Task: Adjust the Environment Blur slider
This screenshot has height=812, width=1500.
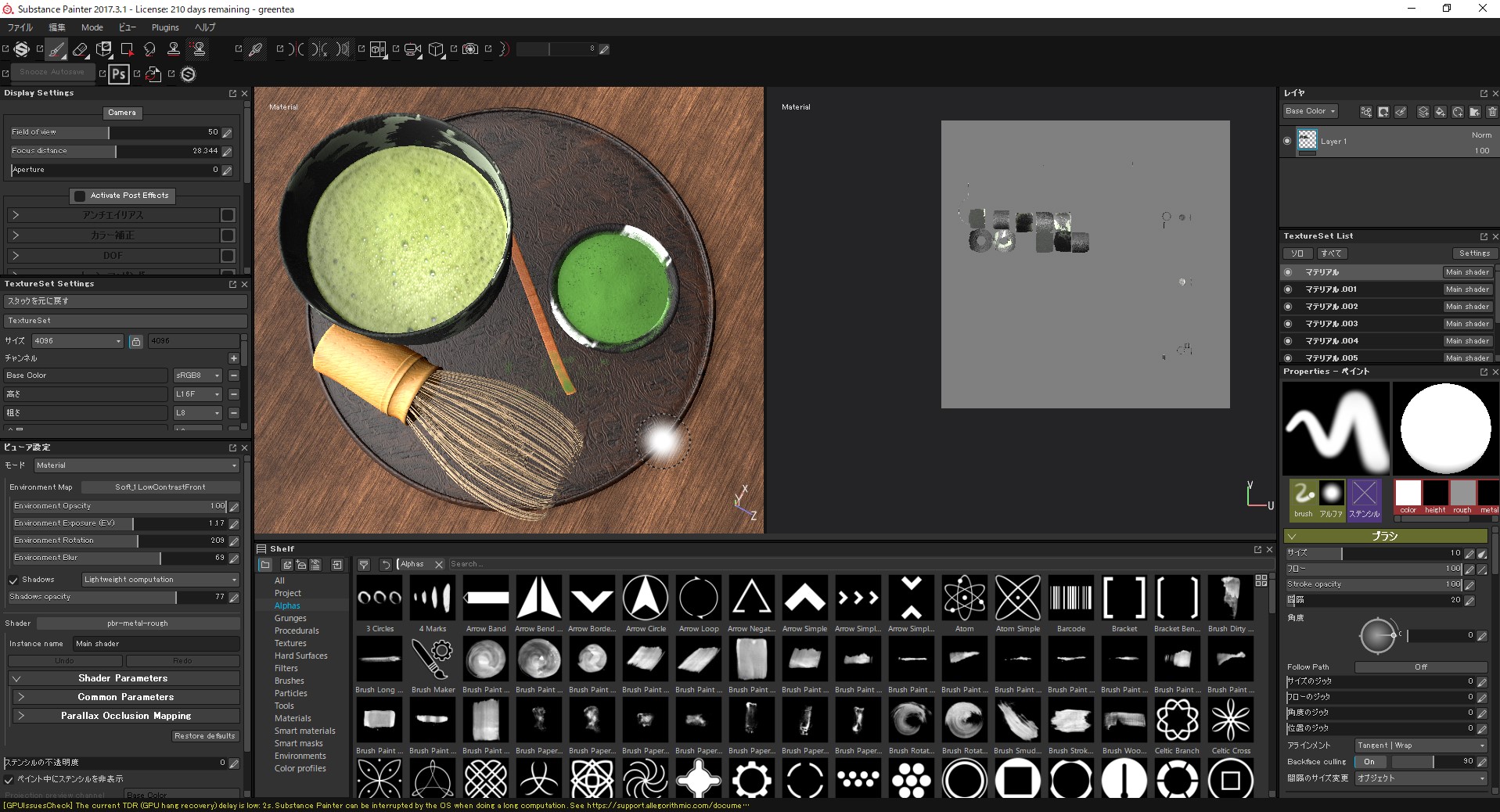Action: 120,558
